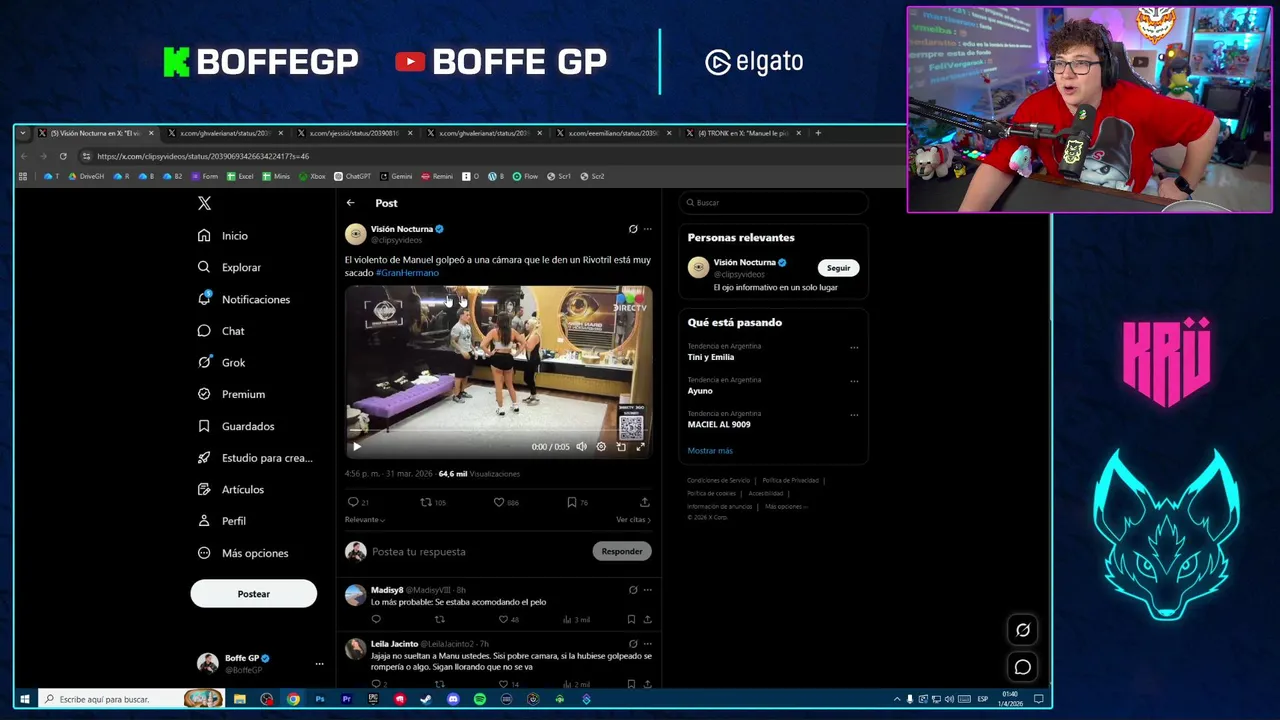Mute the video with speaker icon
The height and width of the screenshot is (720, 1280).
(581, 447)
